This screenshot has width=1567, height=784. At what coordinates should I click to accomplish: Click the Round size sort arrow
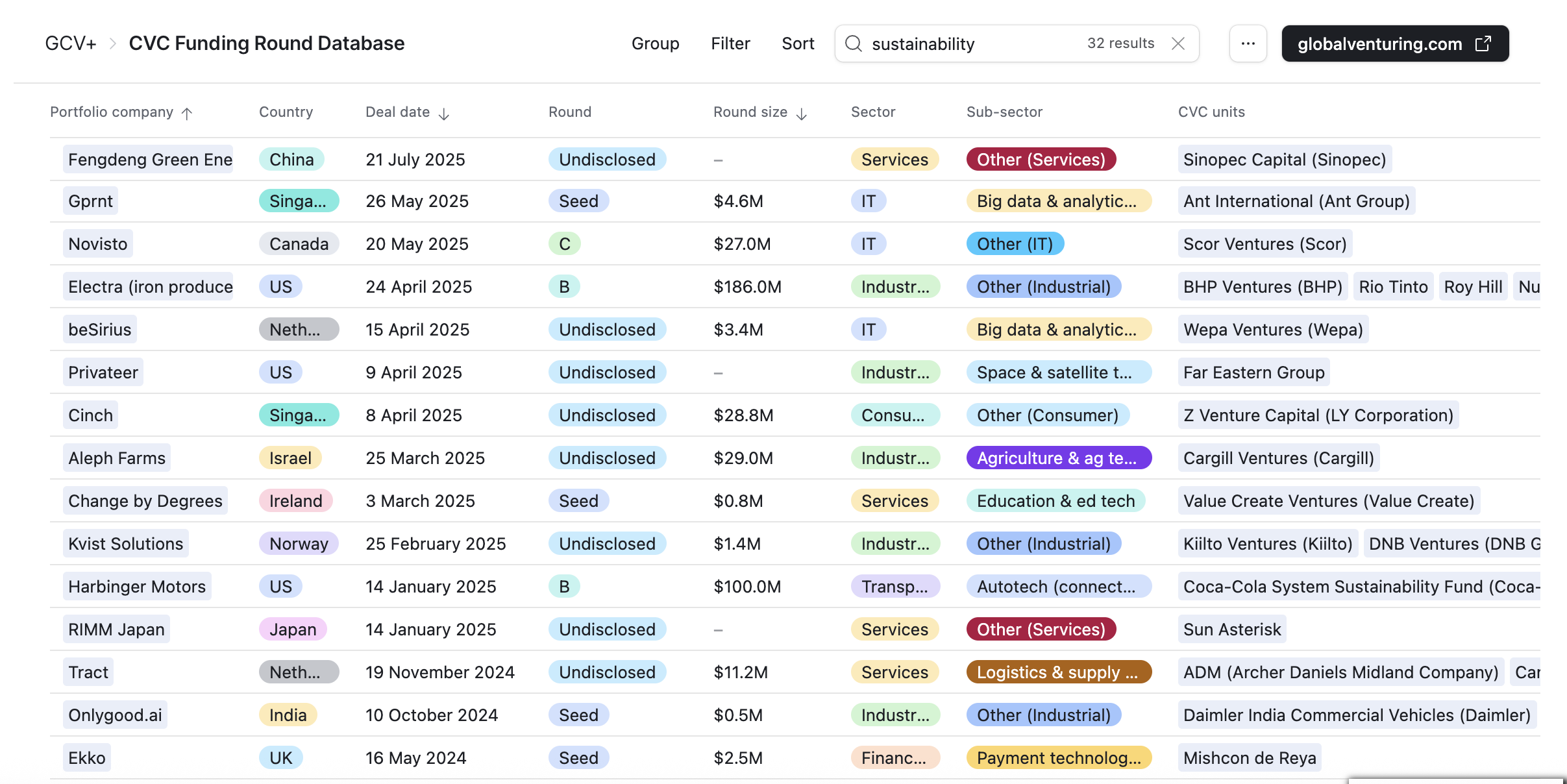(802, 114)
